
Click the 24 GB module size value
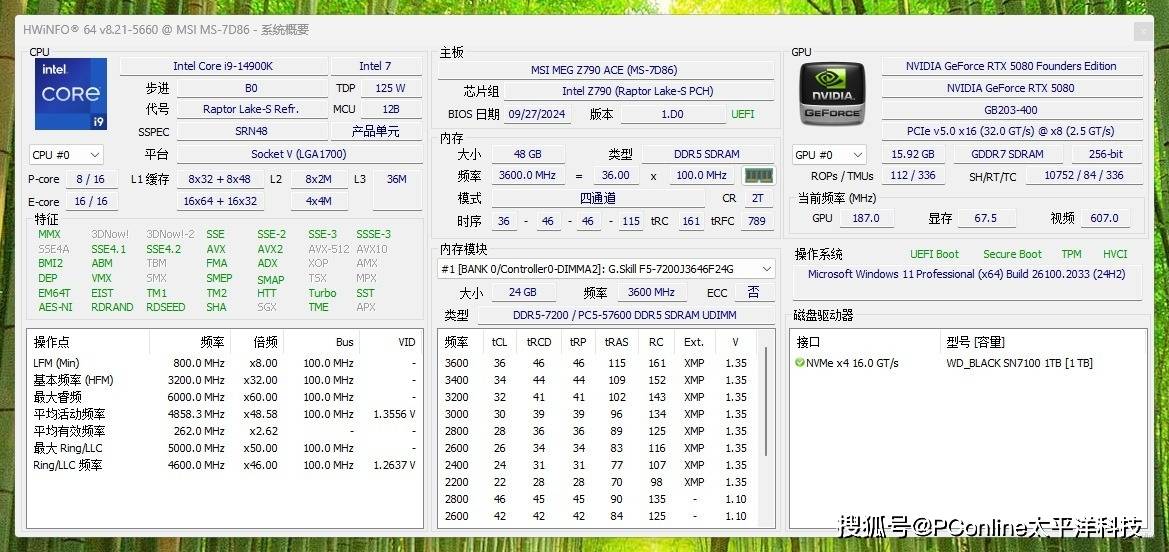[x=523, y=292]
